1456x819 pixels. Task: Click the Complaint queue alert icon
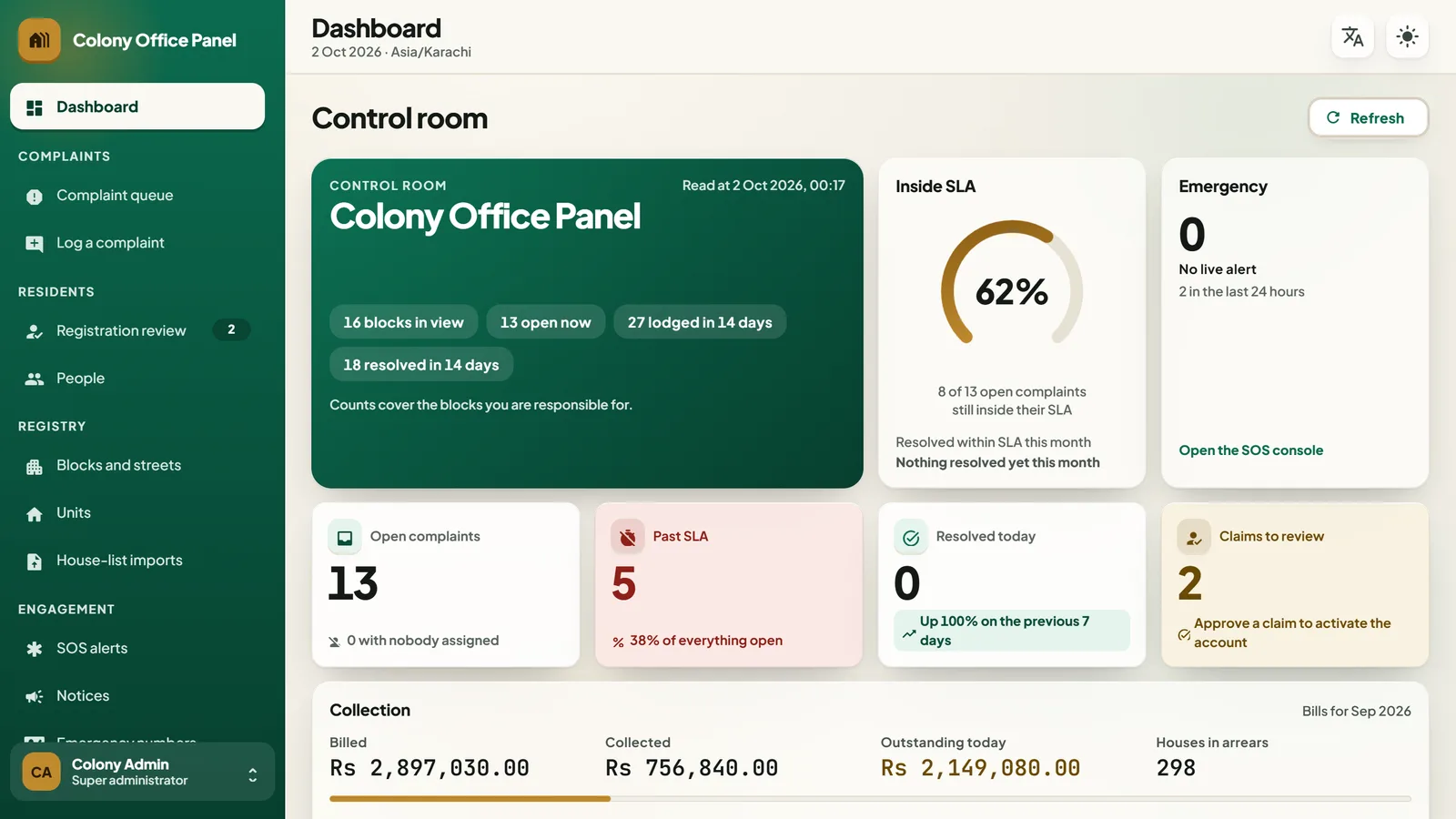coord(35,197)
